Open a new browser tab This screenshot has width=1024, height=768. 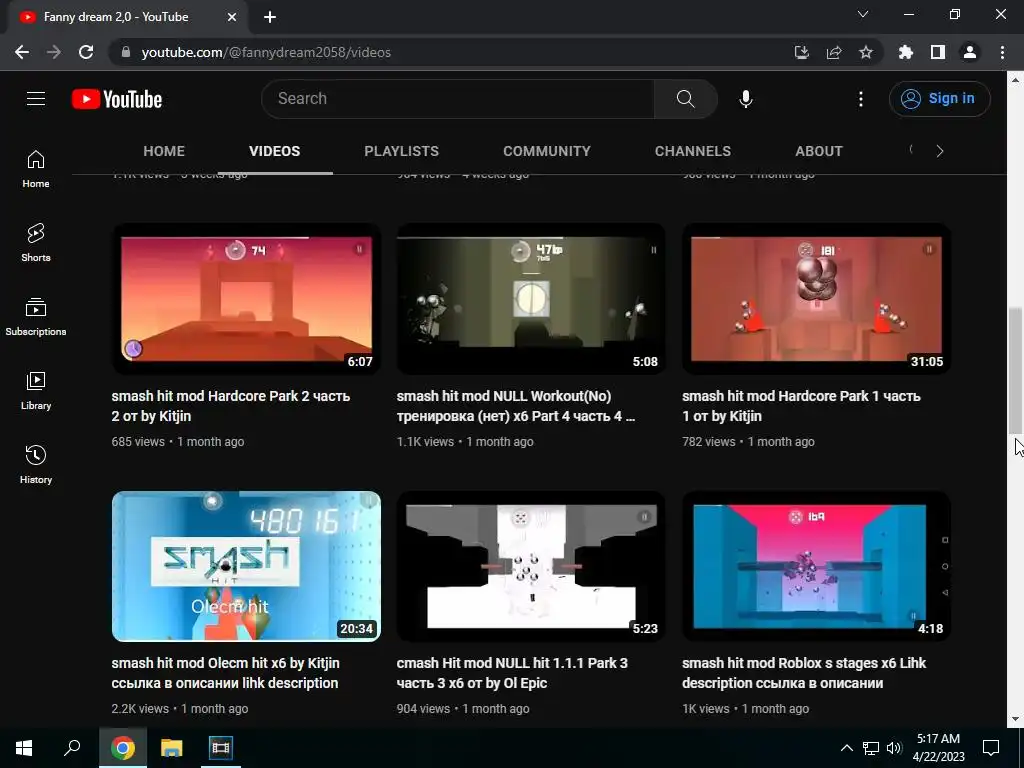[270, 17]
